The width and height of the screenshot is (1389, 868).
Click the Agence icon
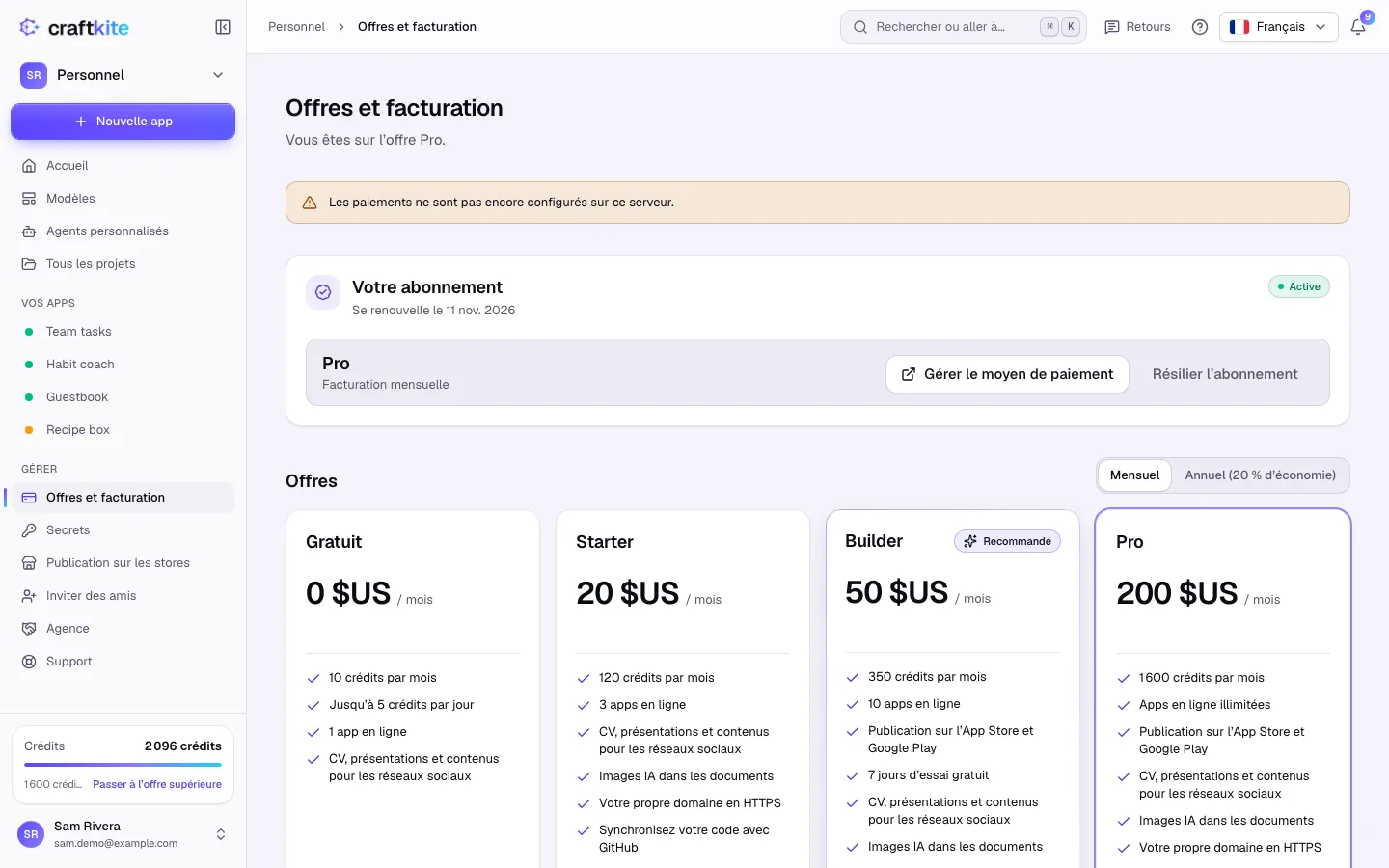click(29, 629)
